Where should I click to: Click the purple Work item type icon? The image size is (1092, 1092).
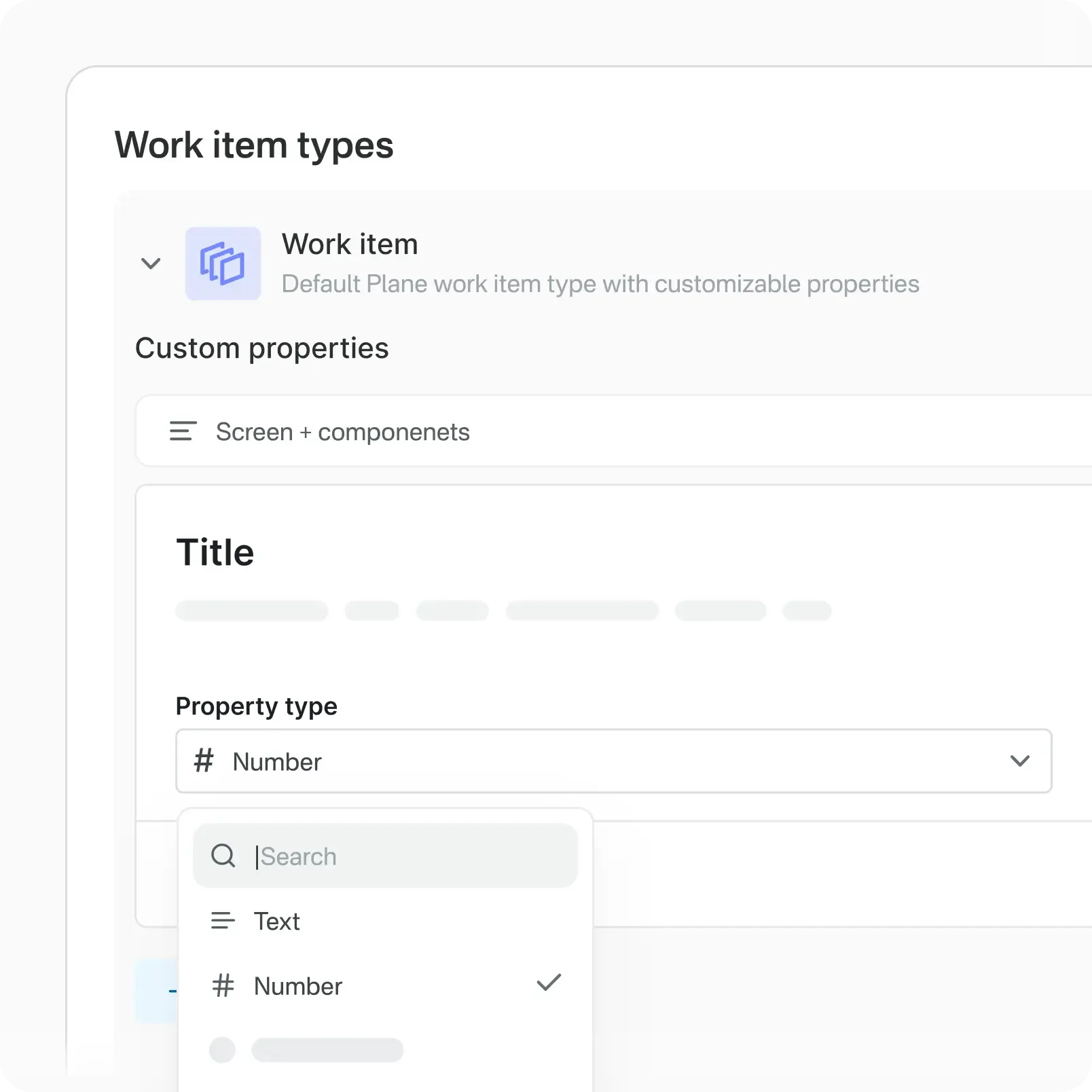click(x=223, y=263)
